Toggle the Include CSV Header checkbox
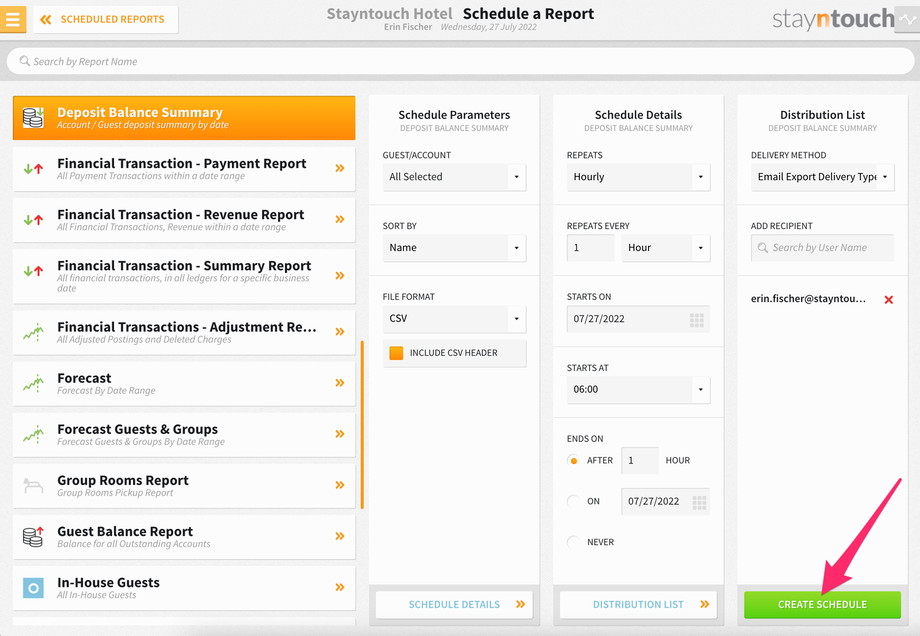 tap(397, 353)
